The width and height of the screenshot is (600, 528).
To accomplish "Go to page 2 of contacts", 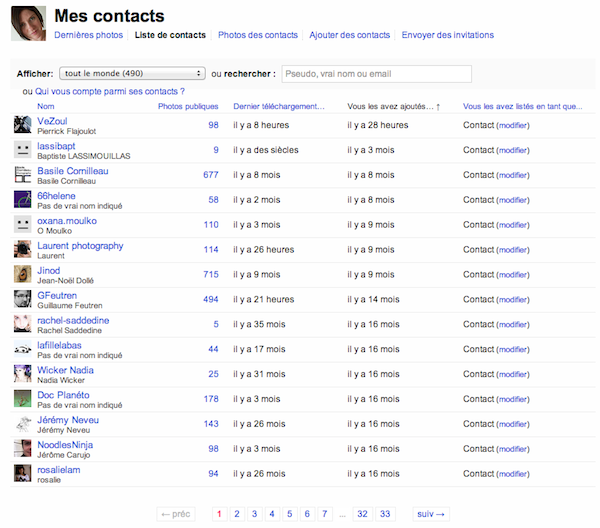I will click(x=237, y=514).
